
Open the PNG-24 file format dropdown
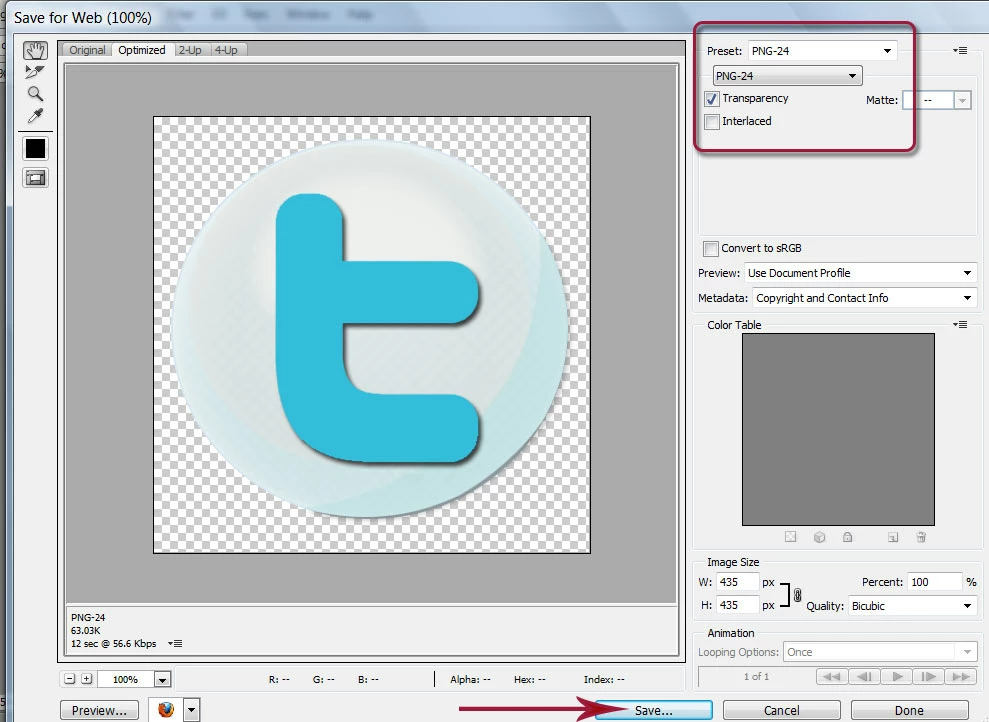787,76
